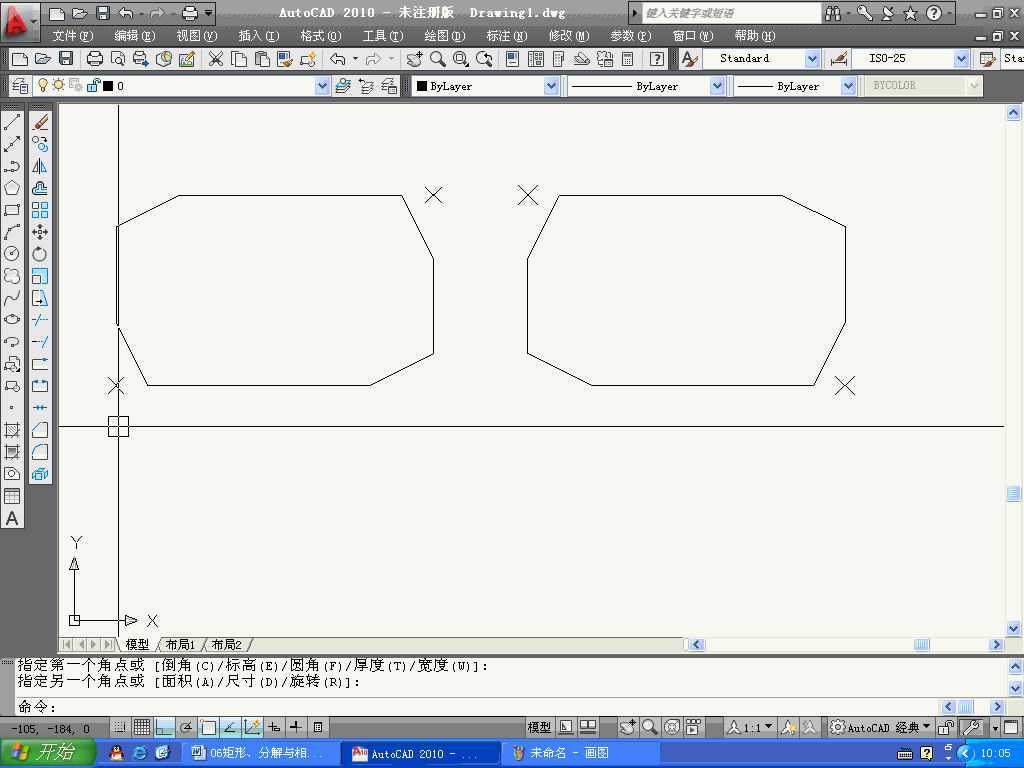
Task: Open the ByLayer color dropdown
Action: (x=551, y=86)
